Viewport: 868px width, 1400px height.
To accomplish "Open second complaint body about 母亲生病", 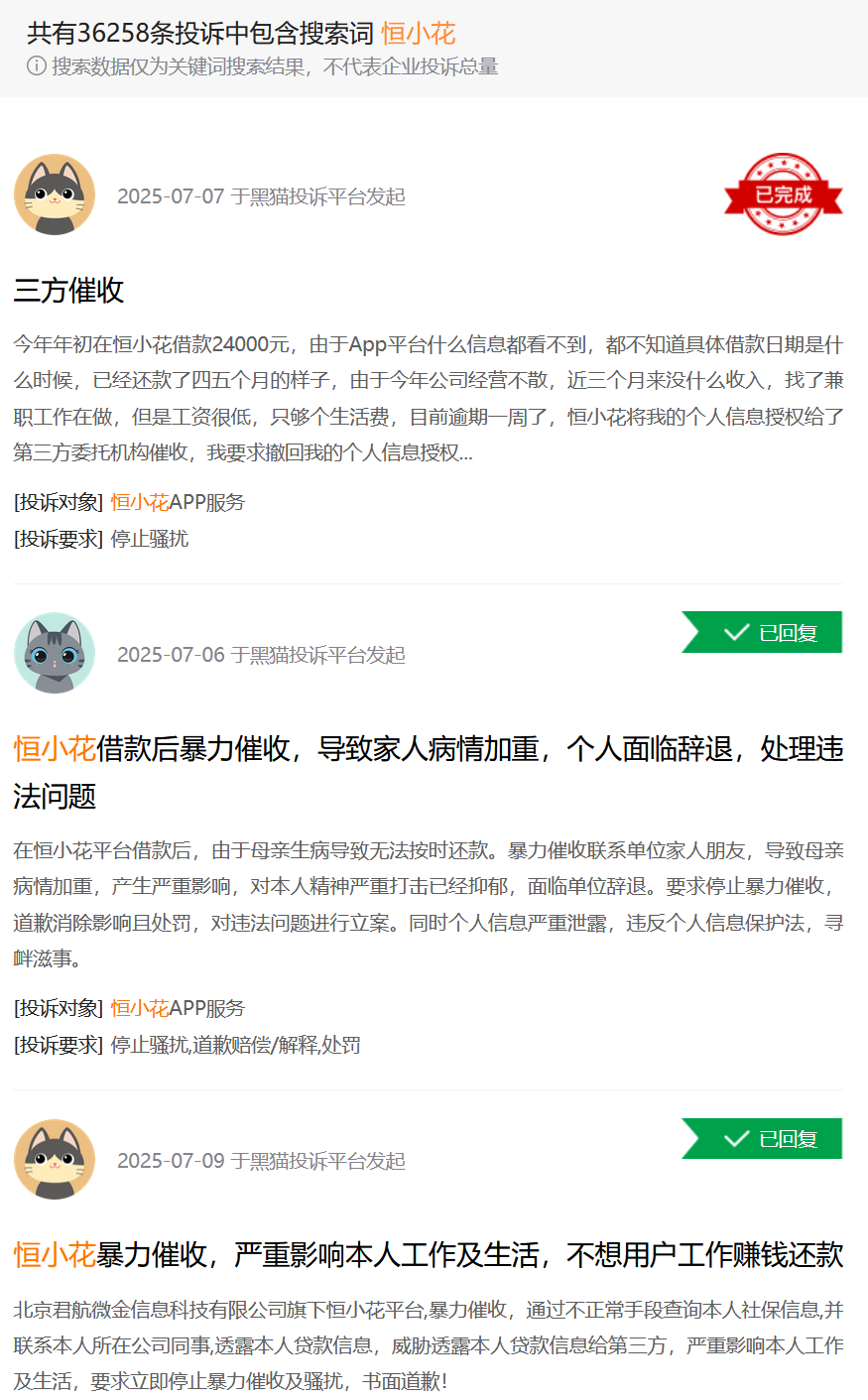I will 429,904.
